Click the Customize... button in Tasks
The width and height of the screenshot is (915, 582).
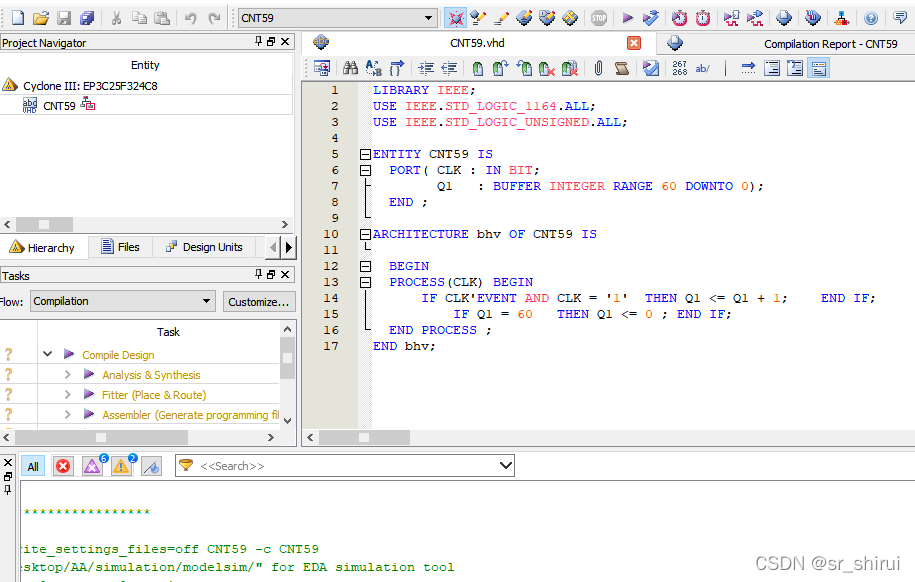point(259,302)
